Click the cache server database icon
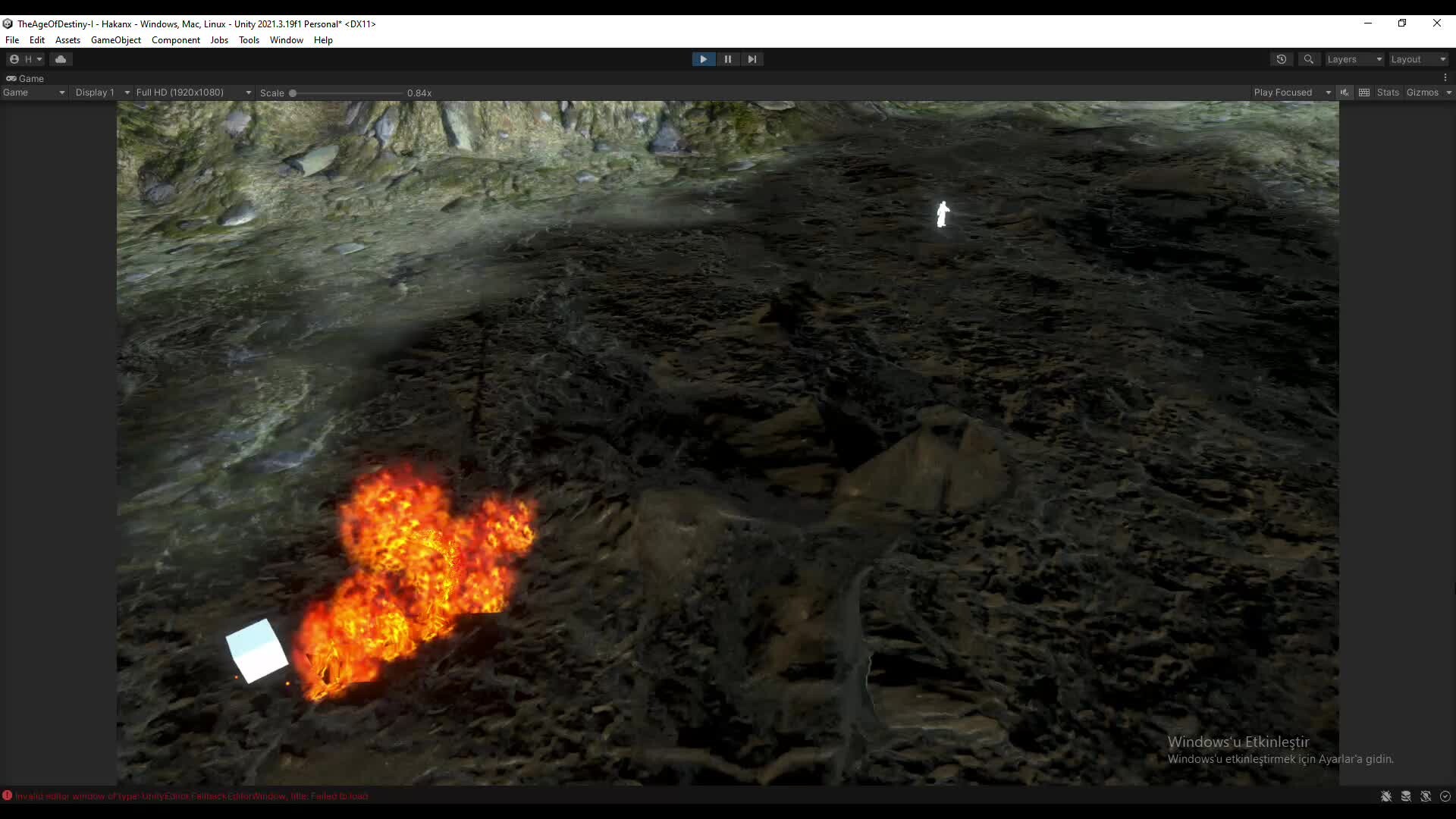This screenshot has width=1456, height=819. pyautogui.click(x=1406, y=796)
